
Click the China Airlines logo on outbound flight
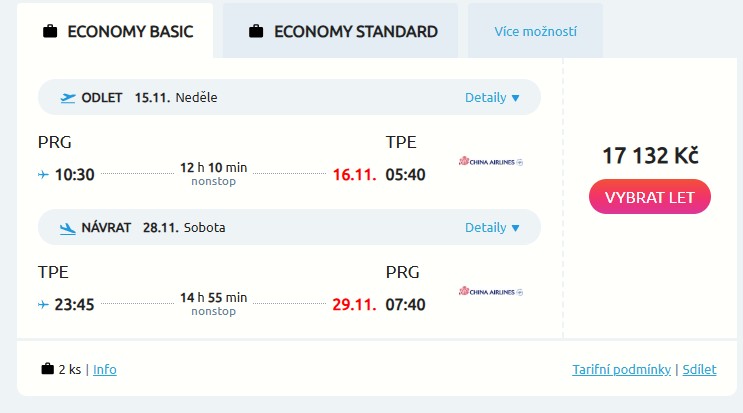point(491,161)
